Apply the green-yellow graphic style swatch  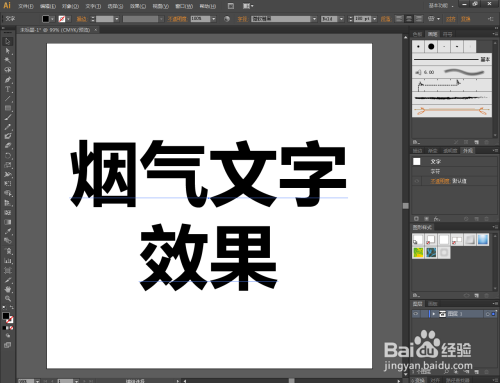[418, 253]
